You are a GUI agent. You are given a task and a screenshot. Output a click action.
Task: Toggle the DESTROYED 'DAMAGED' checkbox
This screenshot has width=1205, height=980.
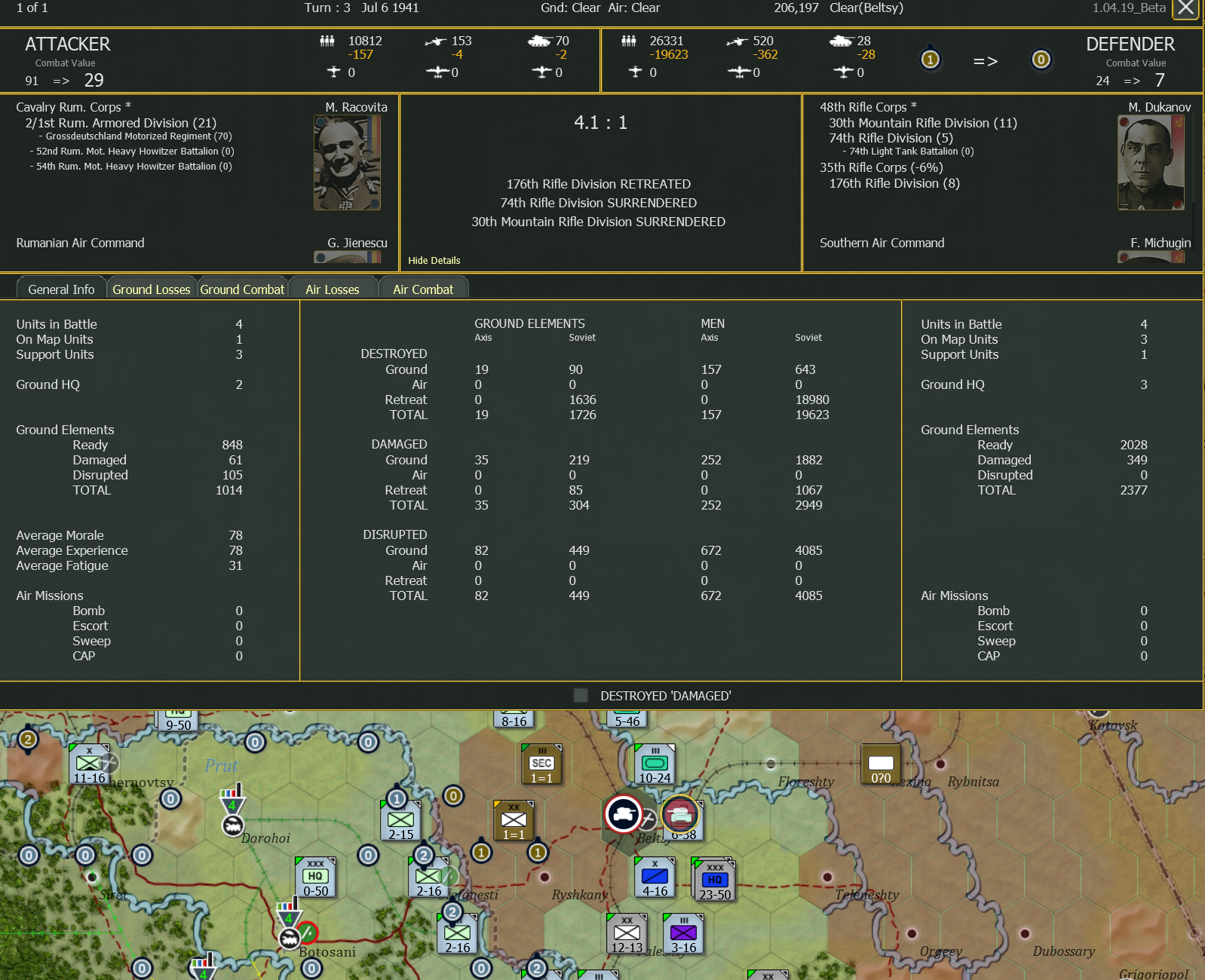click(x=581, y=695)
